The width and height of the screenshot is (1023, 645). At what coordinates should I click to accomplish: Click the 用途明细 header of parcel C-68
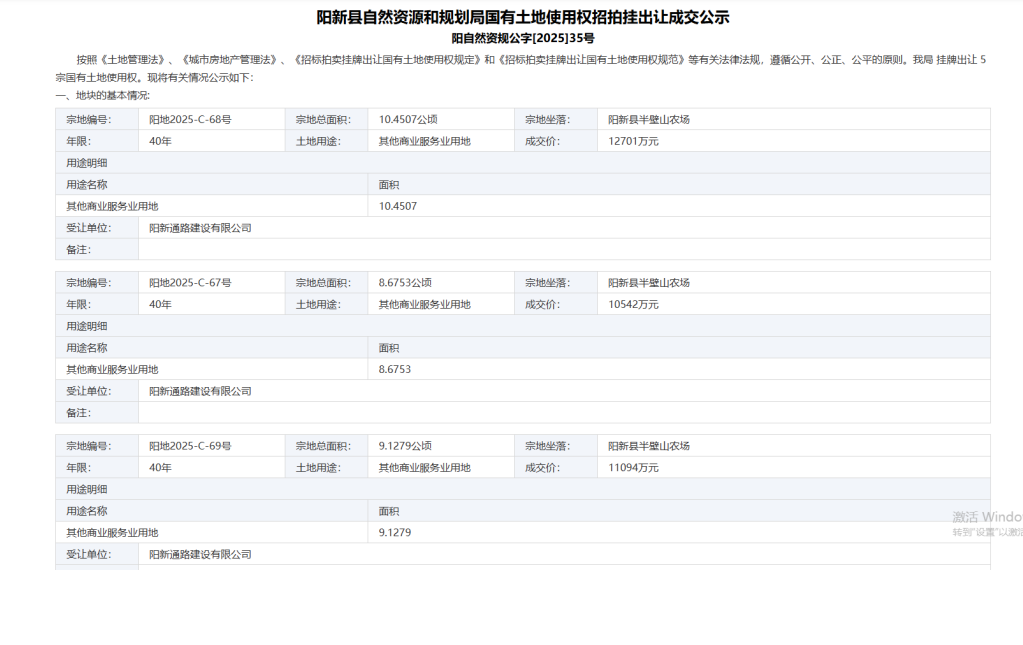(87, 162)
